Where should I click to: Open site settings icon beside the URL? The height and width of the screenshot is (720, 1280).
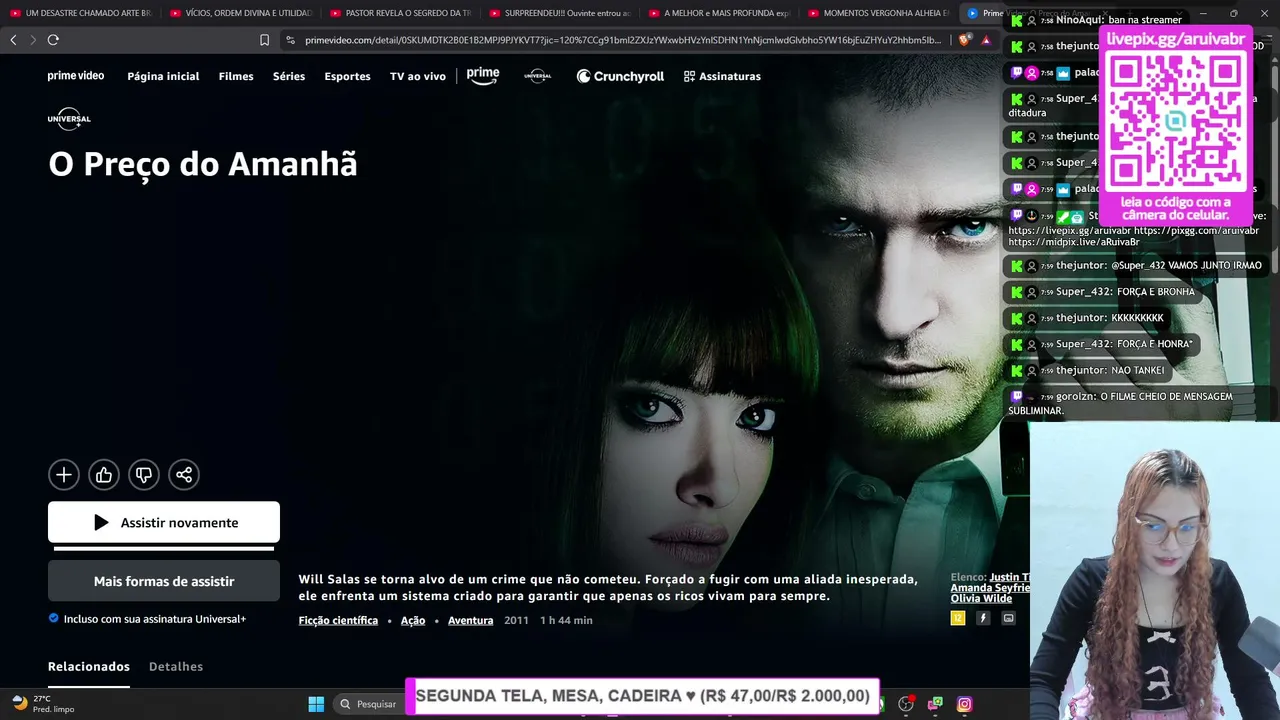(x=290, y=40)
